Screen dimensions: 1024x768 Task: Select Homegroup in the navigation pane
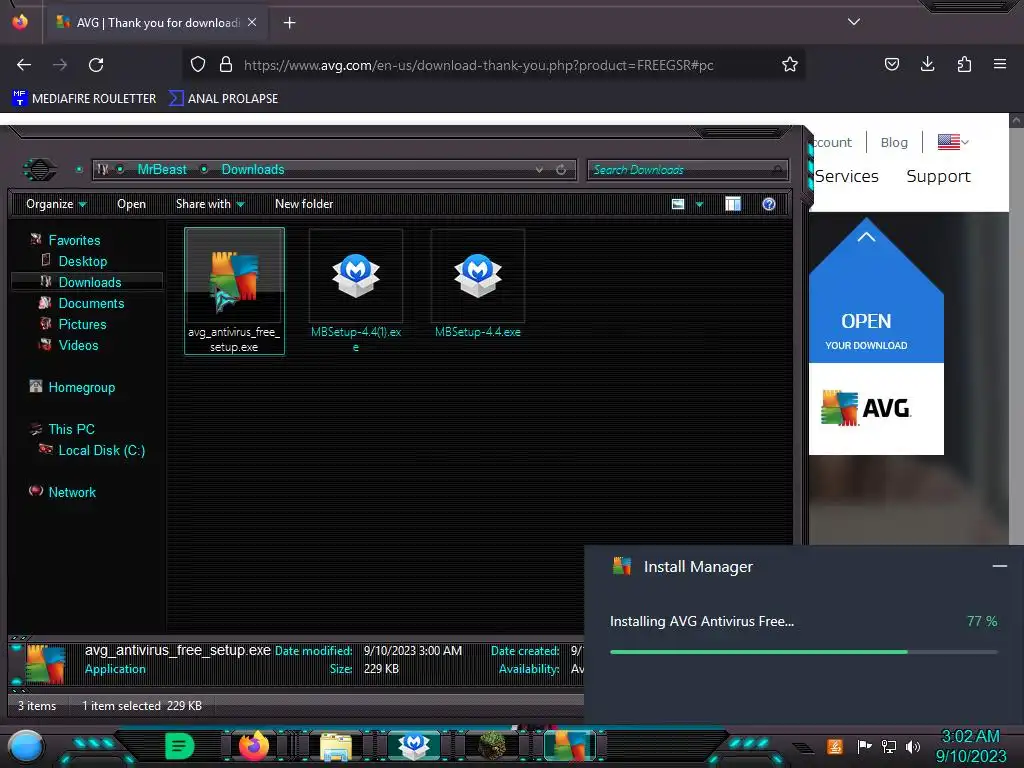pos(82,387)
